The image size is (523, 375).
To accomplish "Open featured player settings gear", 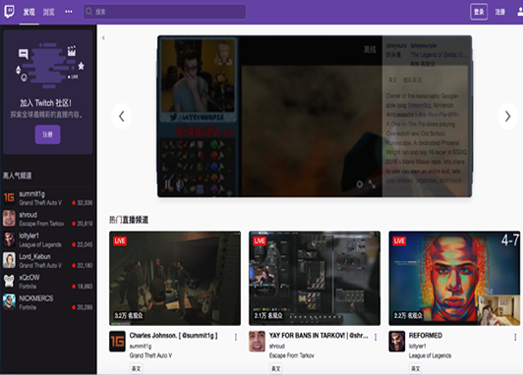I will 359,184.
